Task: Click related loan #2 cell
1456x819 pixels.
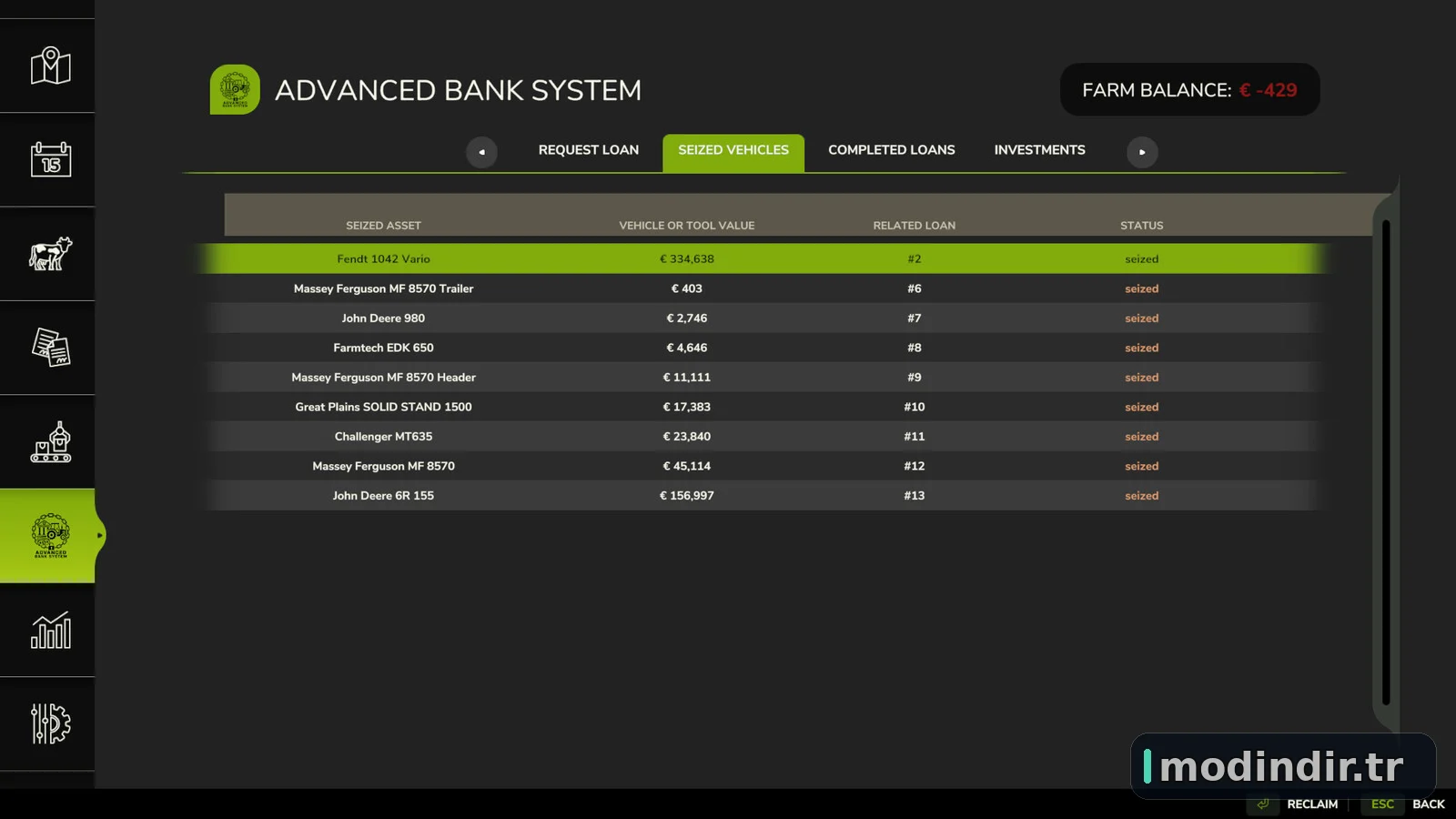Action: click(x=915, y=259)
